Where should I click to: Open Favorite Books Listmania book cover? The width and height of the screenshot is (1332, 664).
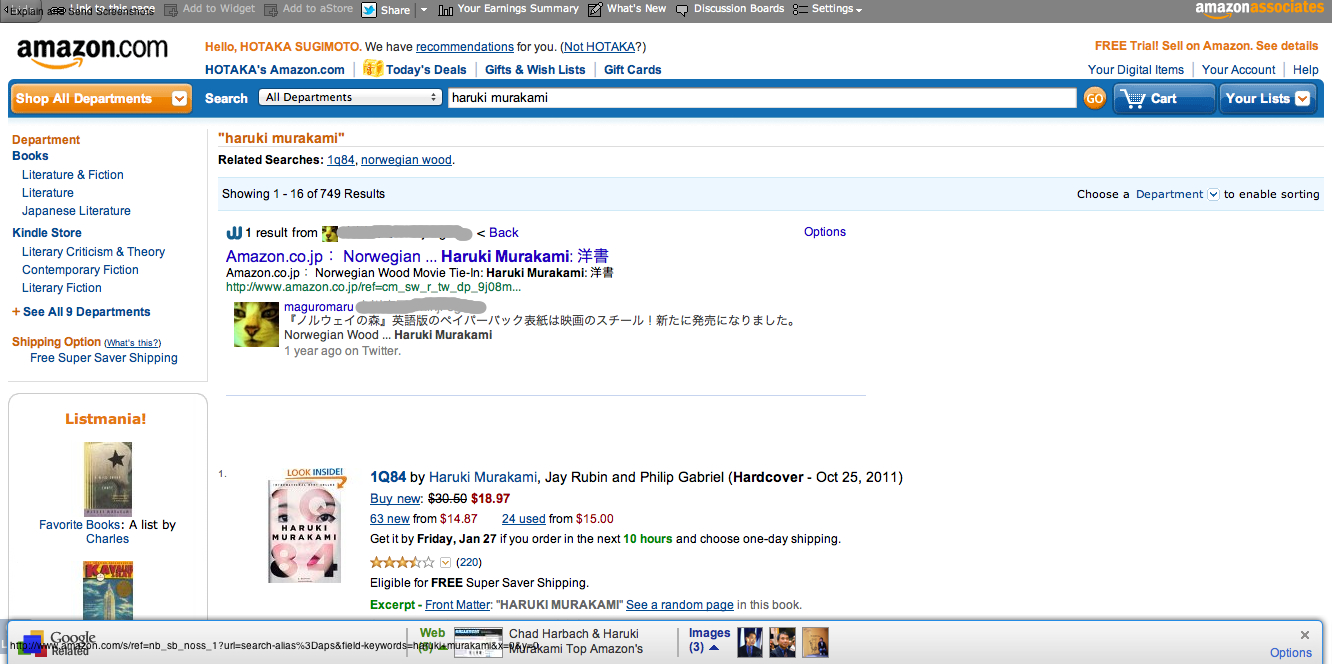tap(108, 479)
